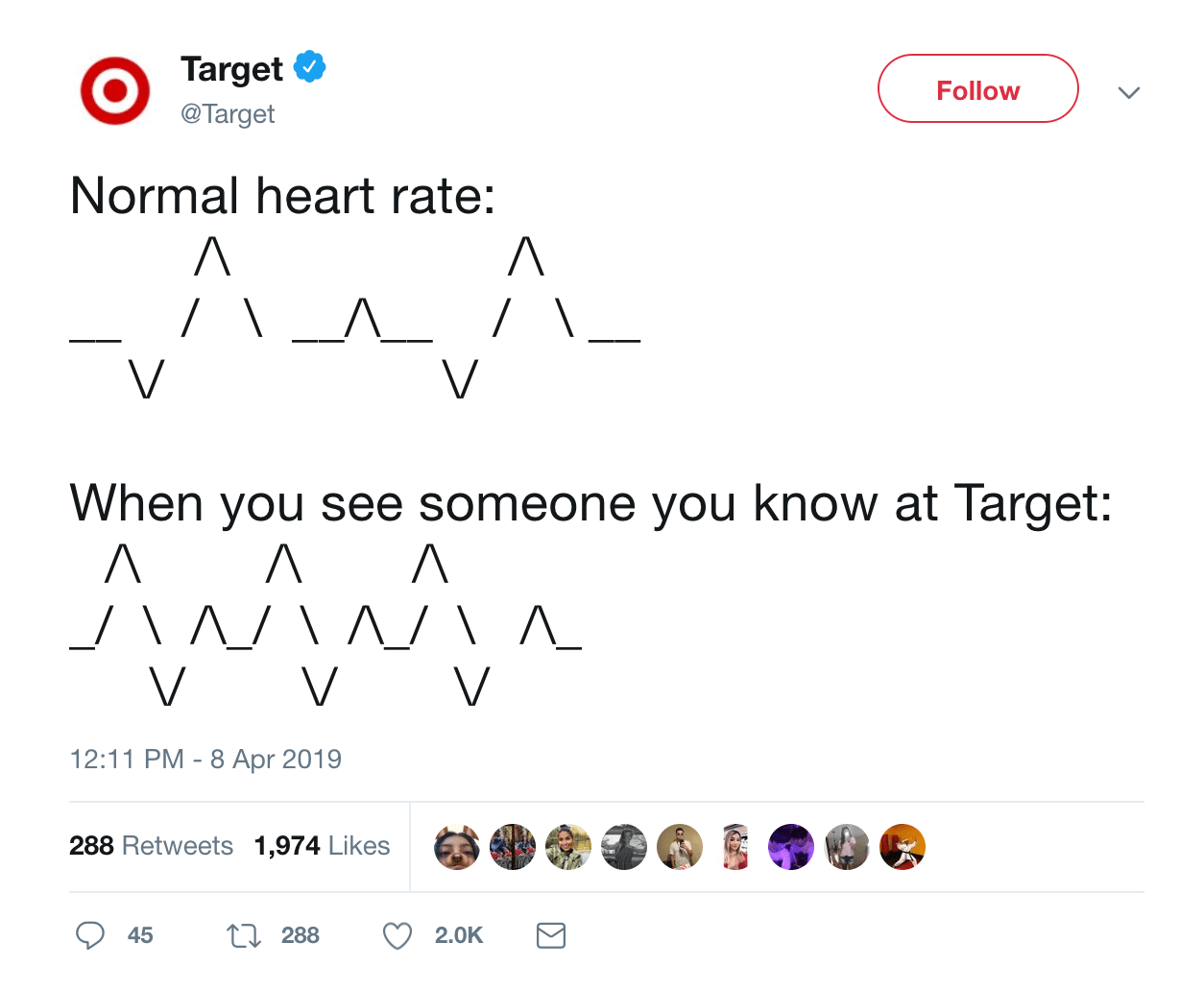The image size is (1204, 991).
Task: Open the tweet timestamp 12:11 PM link
Action: tap(205, 759)
